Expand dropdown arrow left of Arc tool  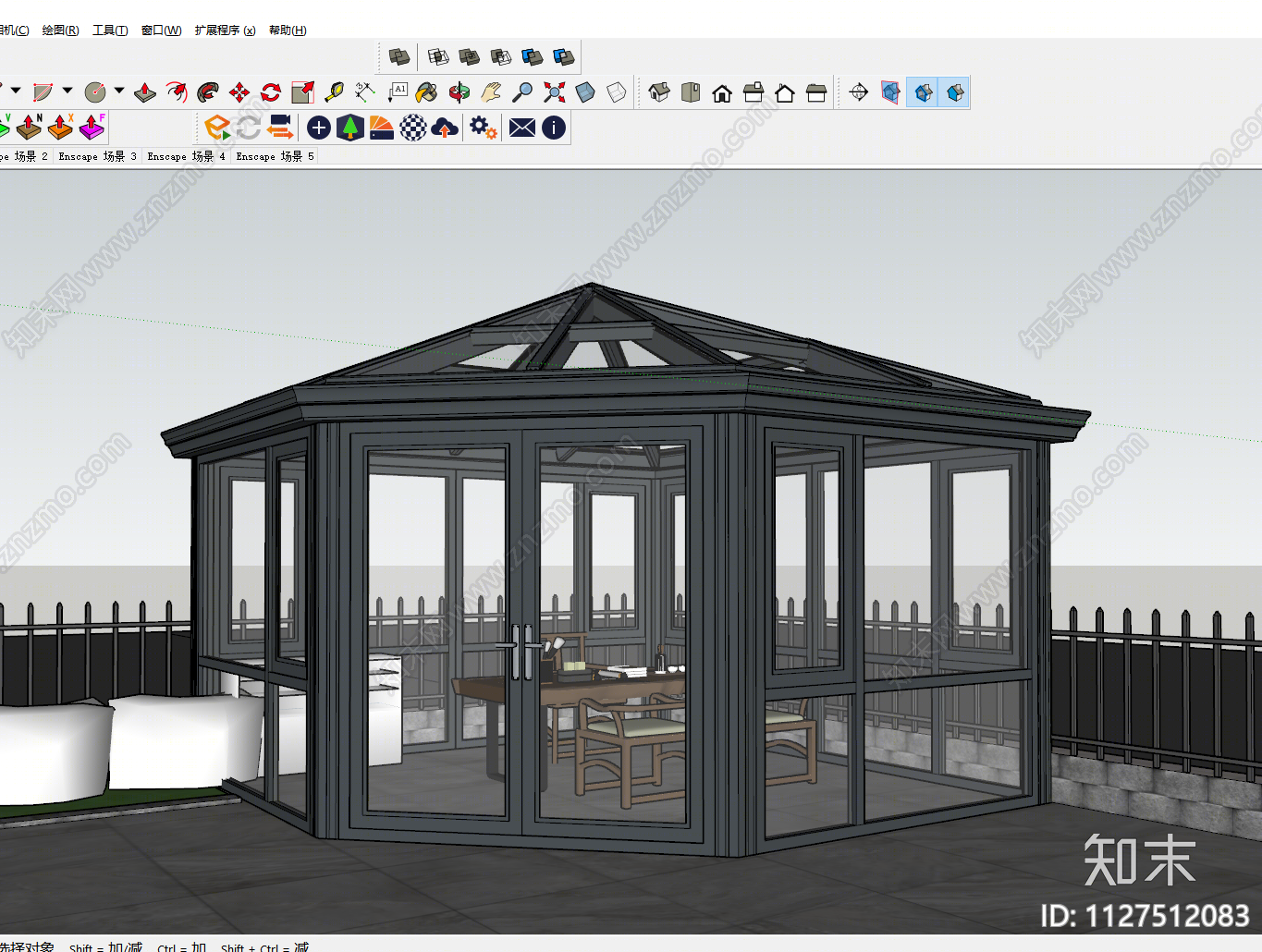point(16,91)
